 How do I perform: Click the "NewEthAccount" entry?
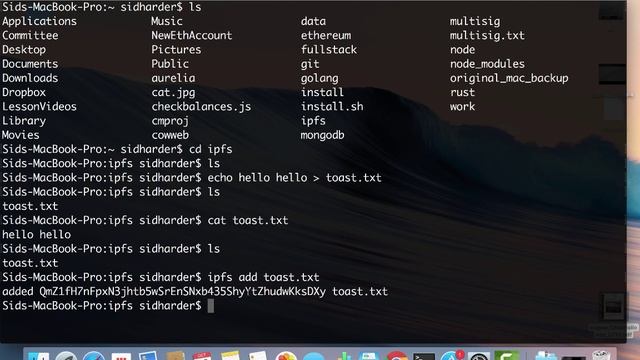192,36
